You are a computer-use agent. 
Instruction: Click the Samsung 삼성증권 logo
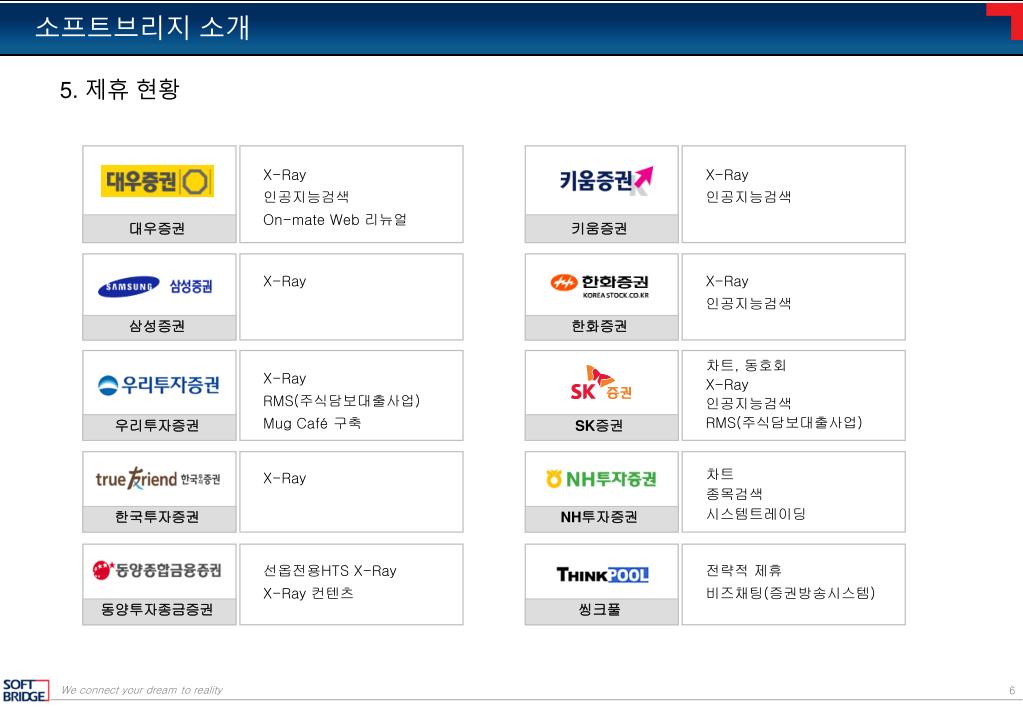(155, 286)
